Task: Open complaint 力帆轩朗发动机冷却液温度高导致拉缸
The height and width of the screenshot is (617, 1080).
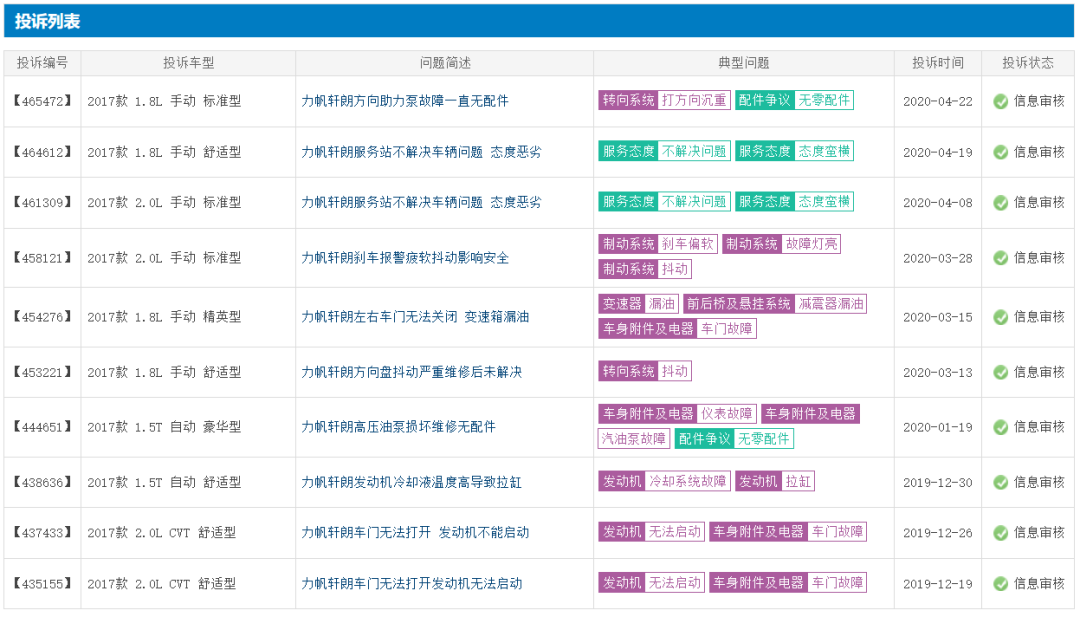Action: [411, 482]
